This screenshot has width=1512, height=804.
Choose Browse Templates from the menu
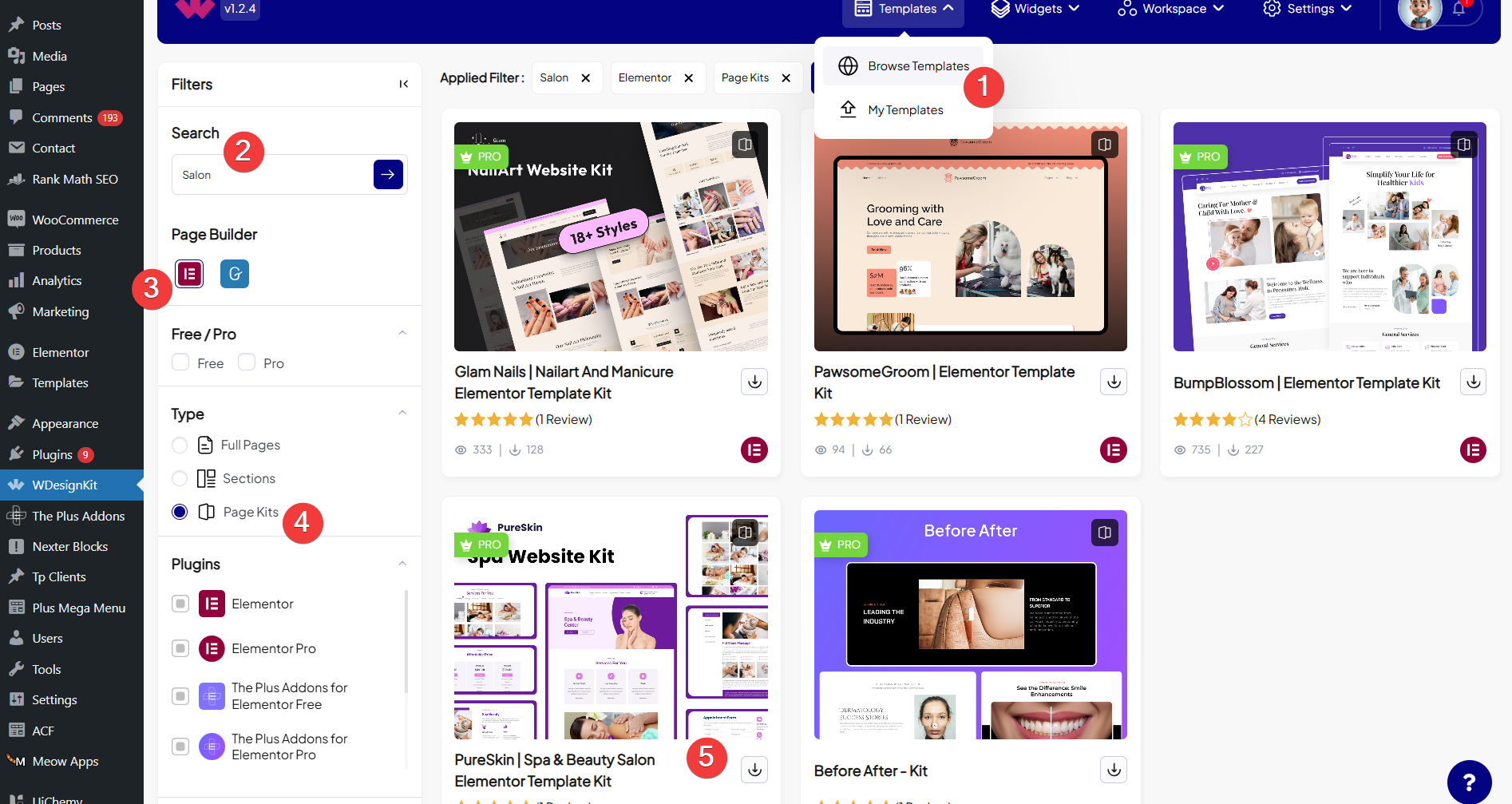pyautogui.click(x=904, y=66)
